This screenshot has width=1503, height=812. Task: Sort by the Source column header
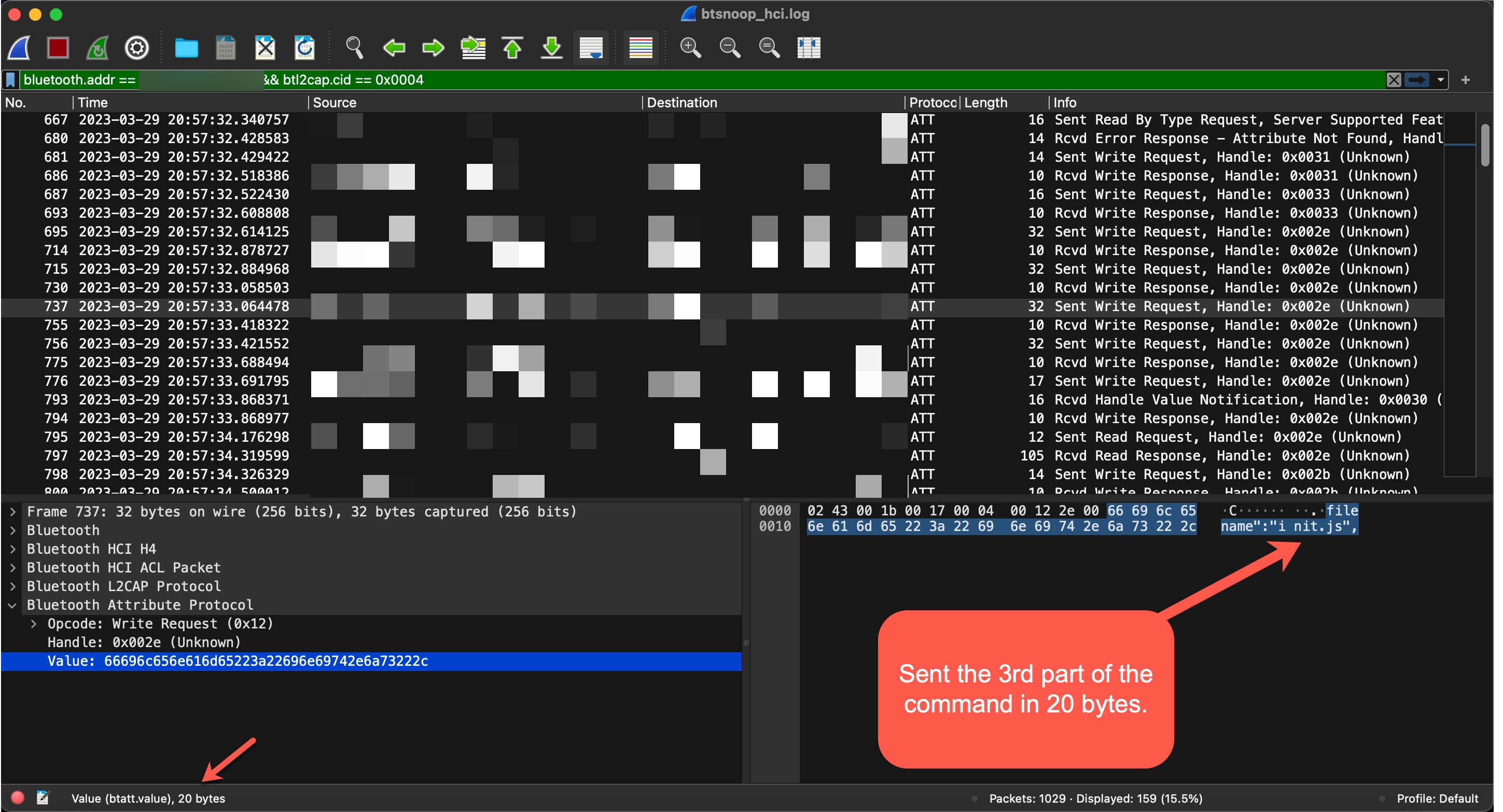tap(475, 103)
